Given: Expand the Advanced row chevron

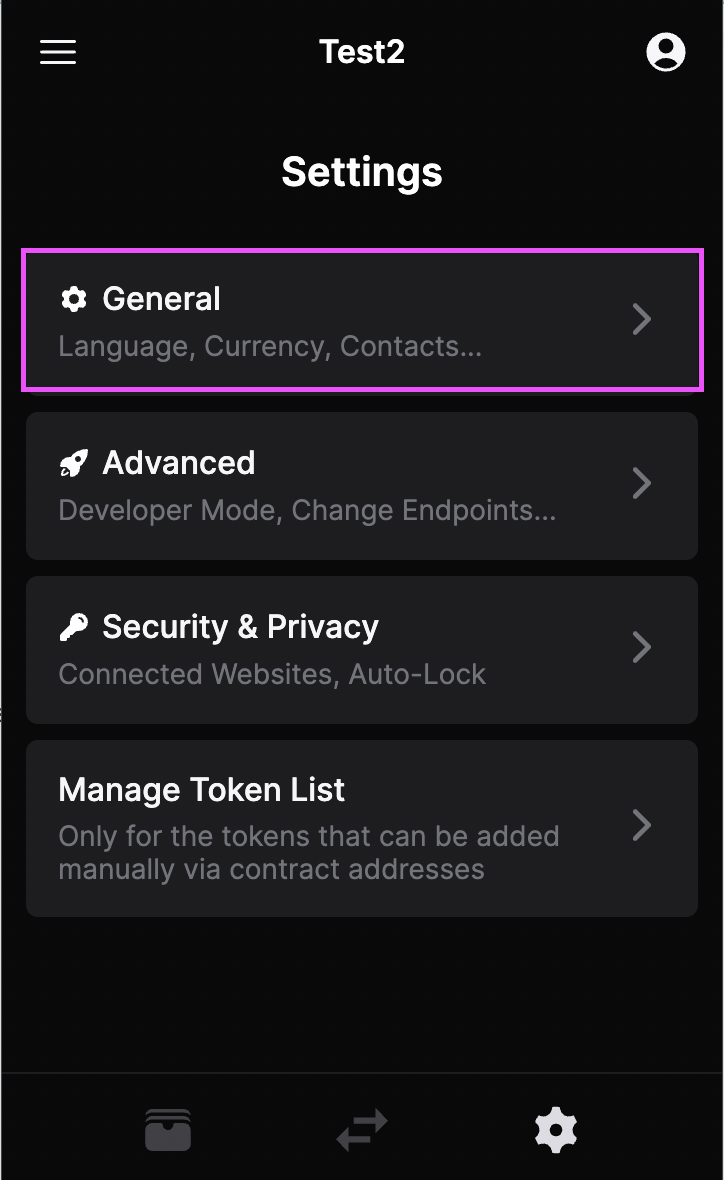Looking at the screenshot, I should 642,484.
